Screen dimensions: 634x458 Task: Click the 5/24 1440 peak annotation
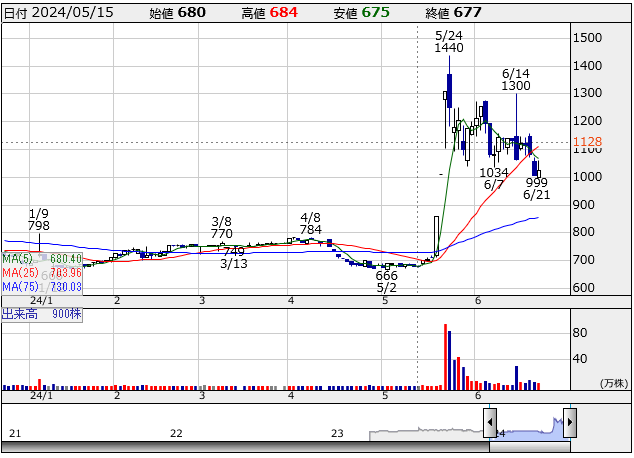tap(449, 41)
